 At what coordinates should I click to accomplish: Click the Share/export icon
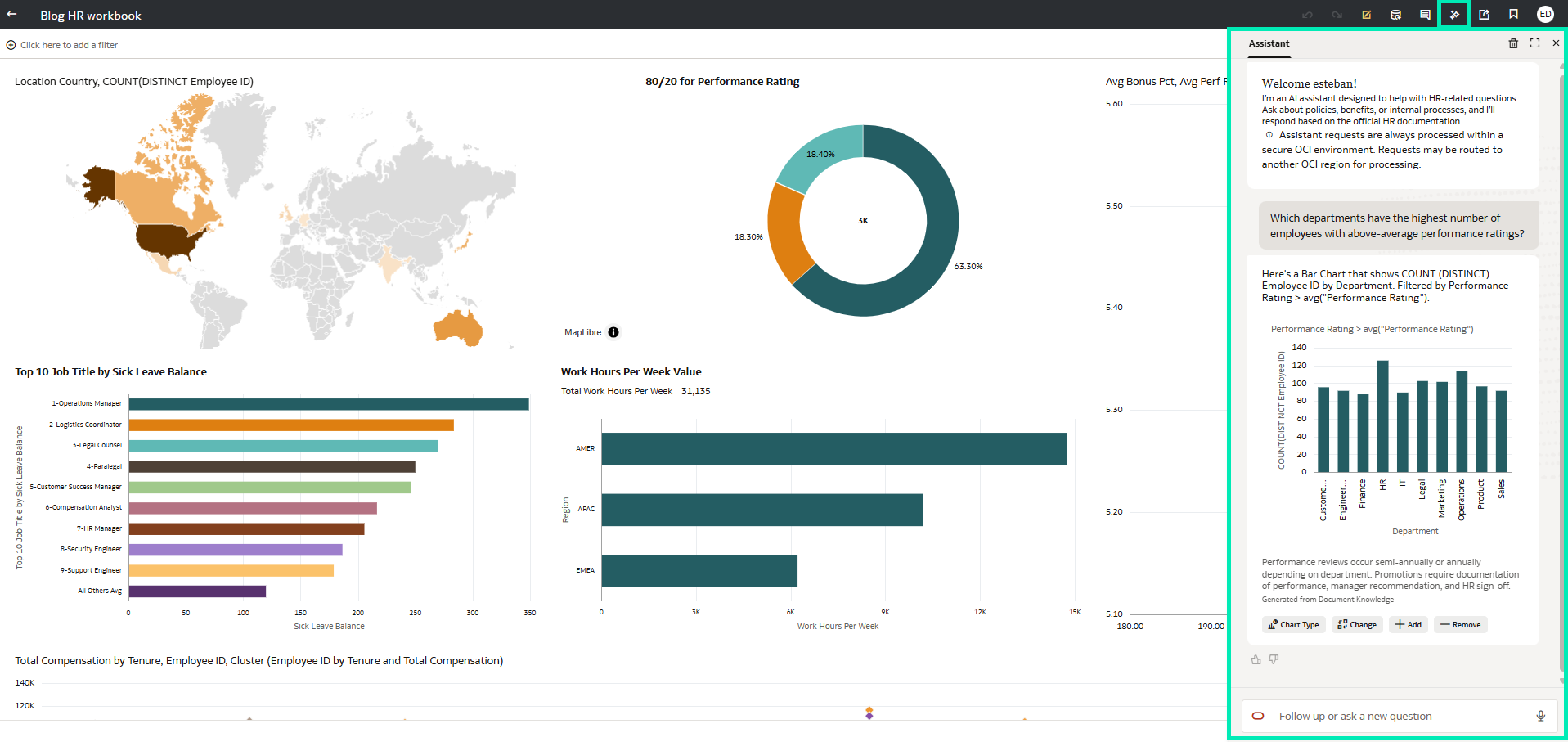[1485, 15]
